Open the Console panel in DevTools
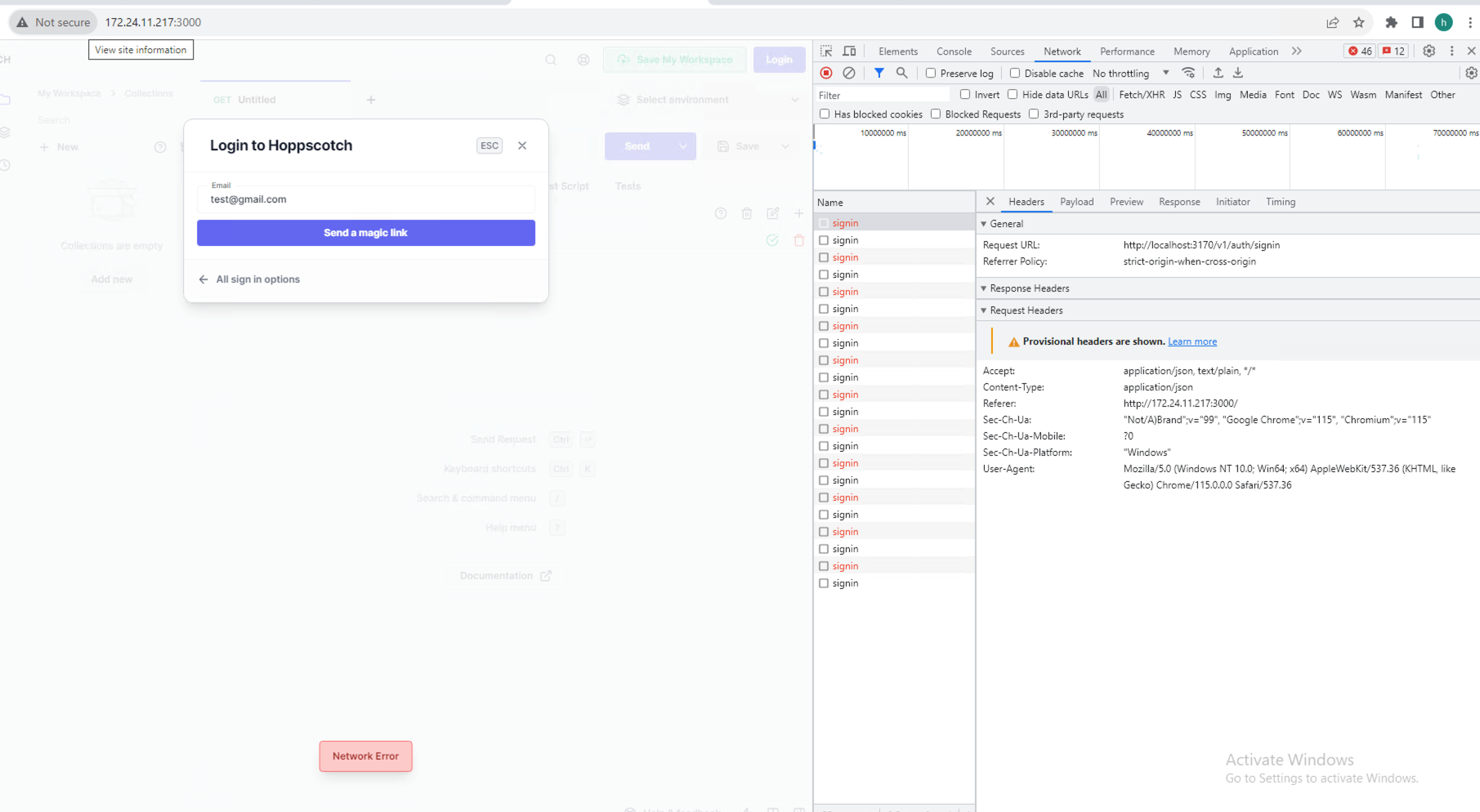Viewport: 1480px width, 812px height. tap(954, 51)
